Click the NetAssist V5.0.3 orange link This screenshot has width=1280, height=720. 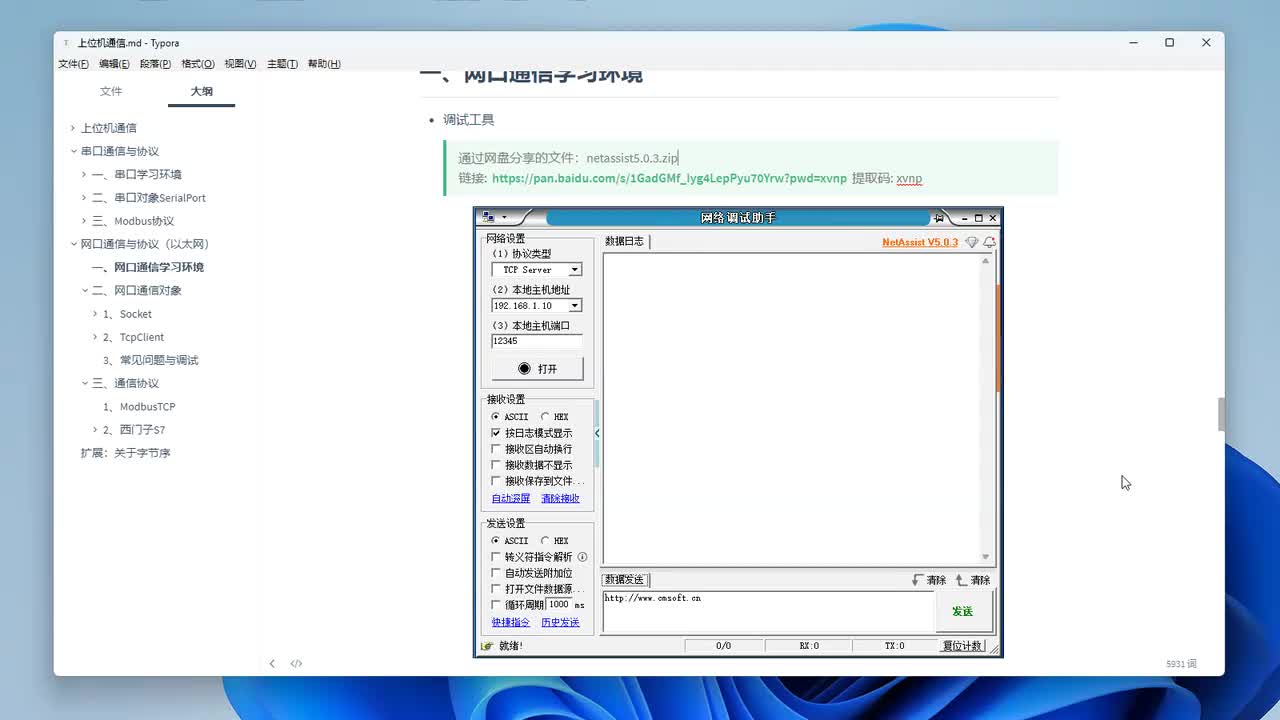click(x=920, y=242)
